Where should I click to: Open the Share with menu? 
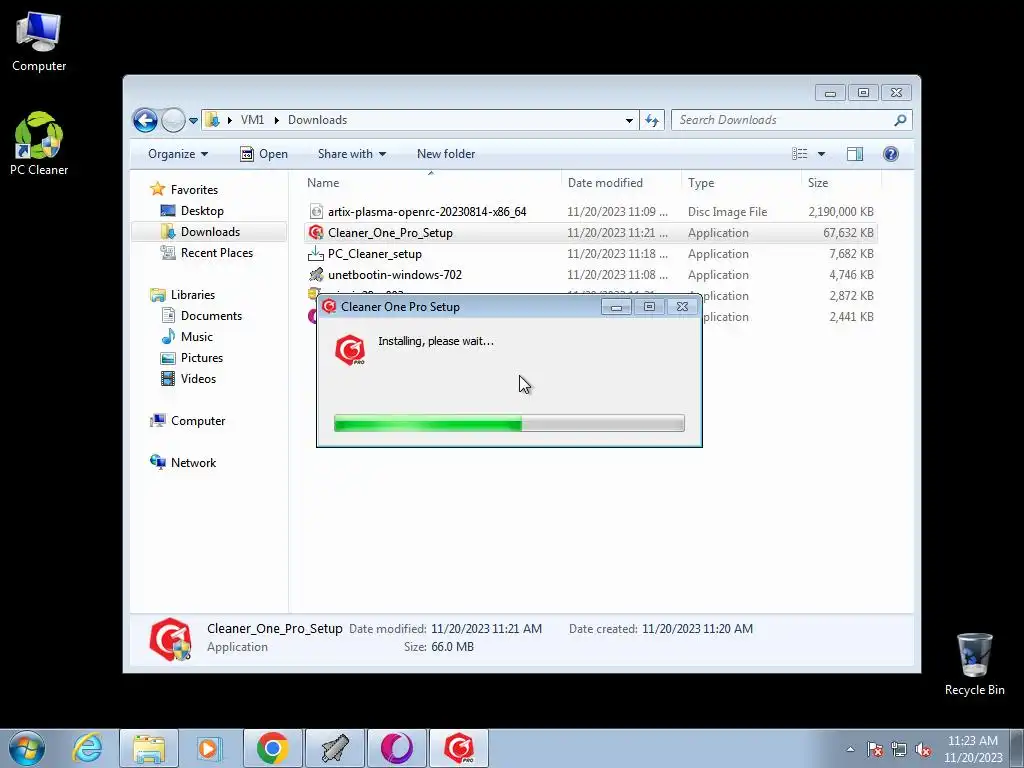tap(351, 154)
